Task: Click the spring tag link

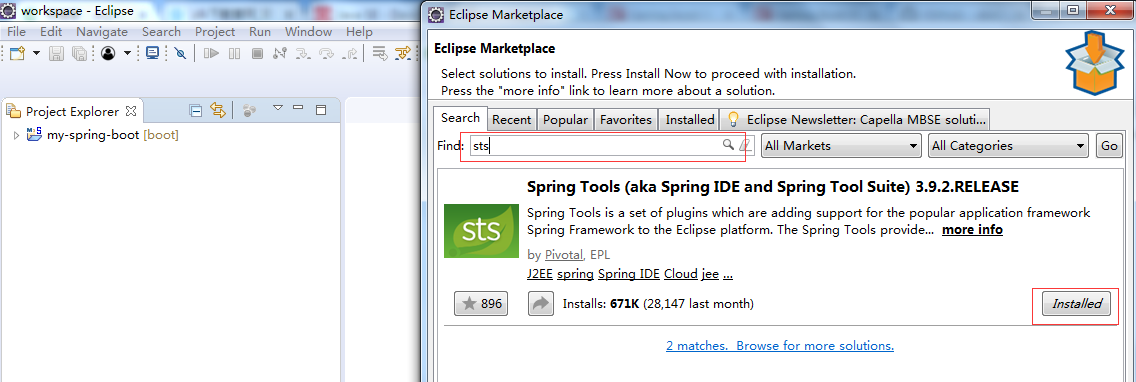Action: coord(575,275)
